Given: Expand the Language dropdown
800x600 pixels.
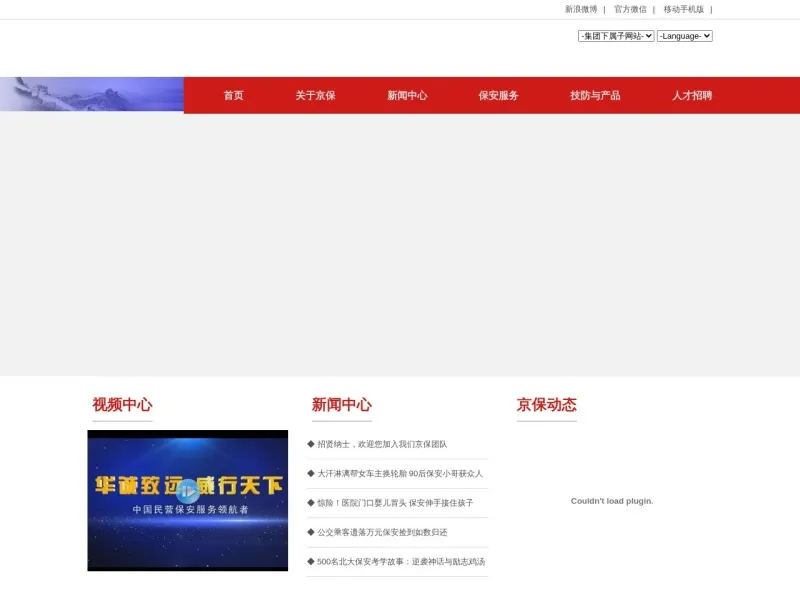Looking at the screenshot, I should [x=685, y=36].
